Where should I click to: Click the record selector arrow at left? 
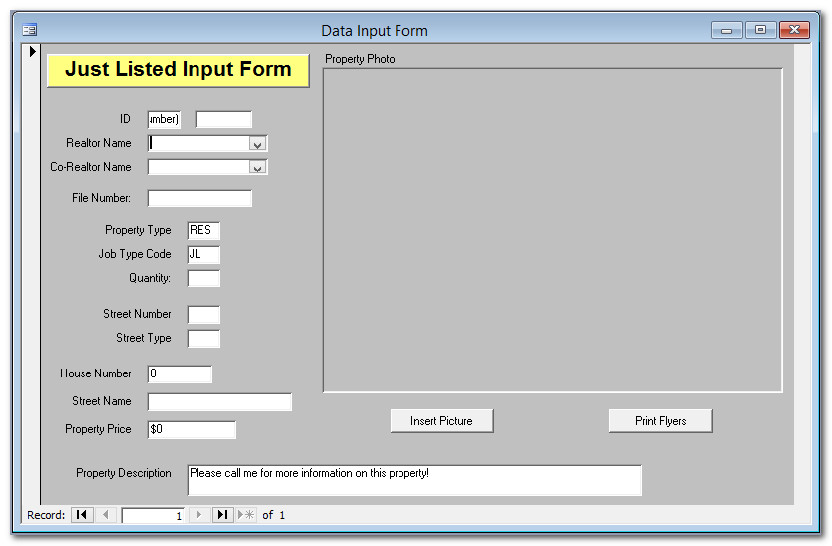[32, 51]
